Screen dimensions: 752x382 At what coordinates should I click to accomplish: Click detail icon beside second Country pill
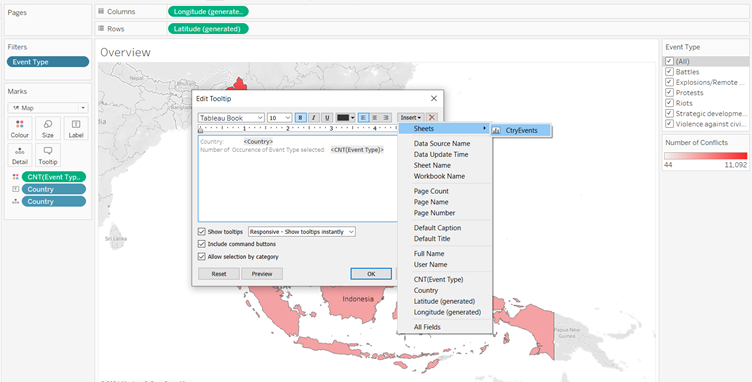pos(15,201)
